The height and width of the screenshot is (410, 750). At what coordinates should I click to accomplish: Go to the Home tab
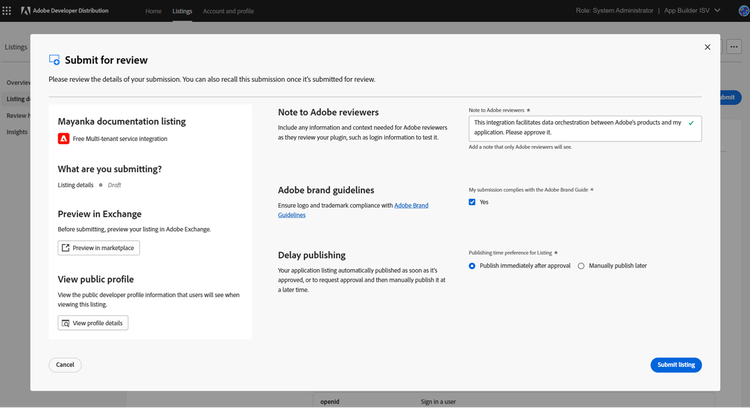[153, 11]
